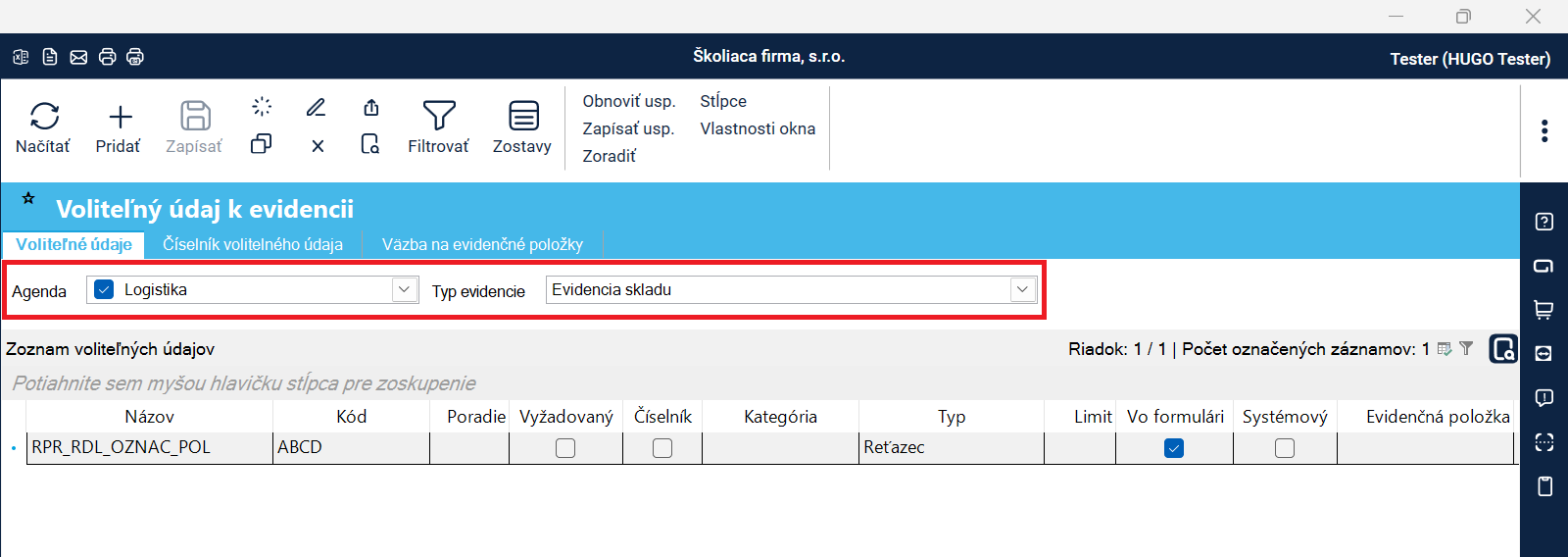Expand the Typ evidencie dropdown

(x=1022, y=289)
